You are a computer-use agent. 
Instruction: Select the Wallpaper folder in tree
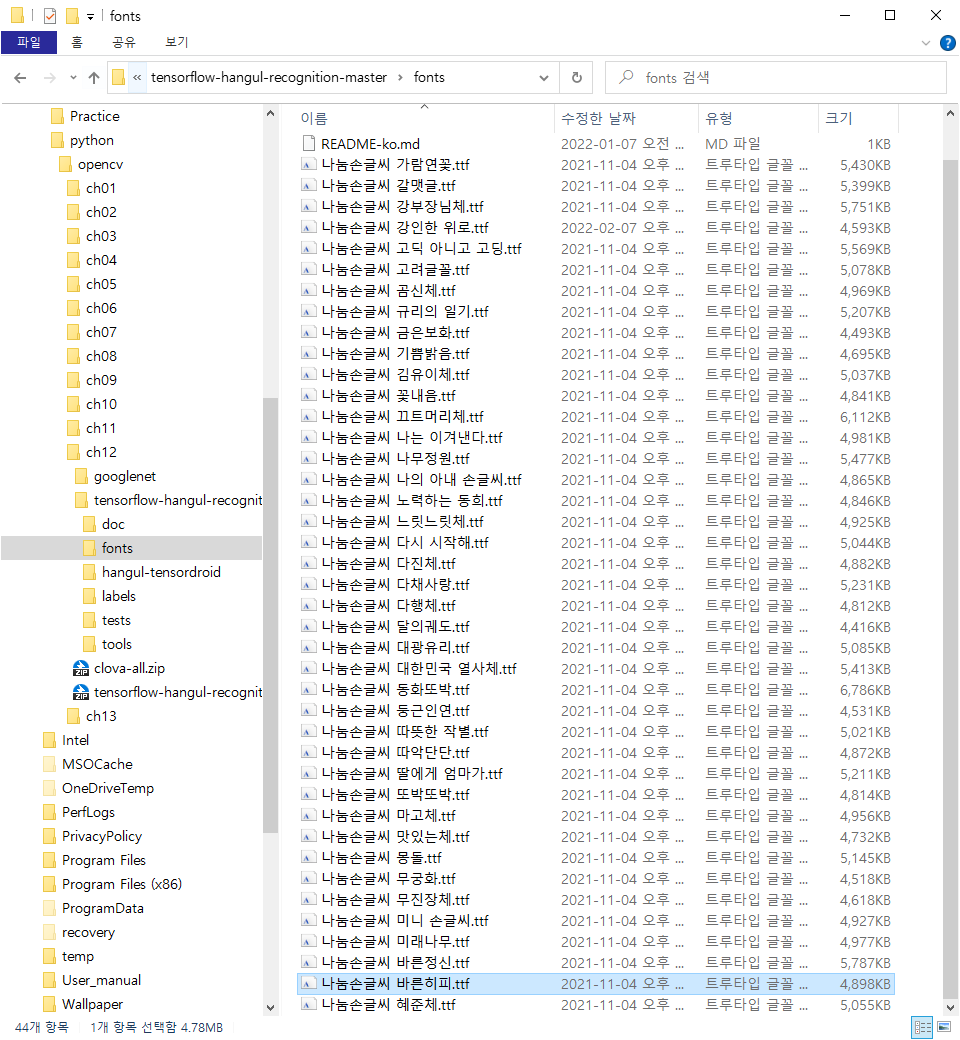click(x=92, y=1004)
